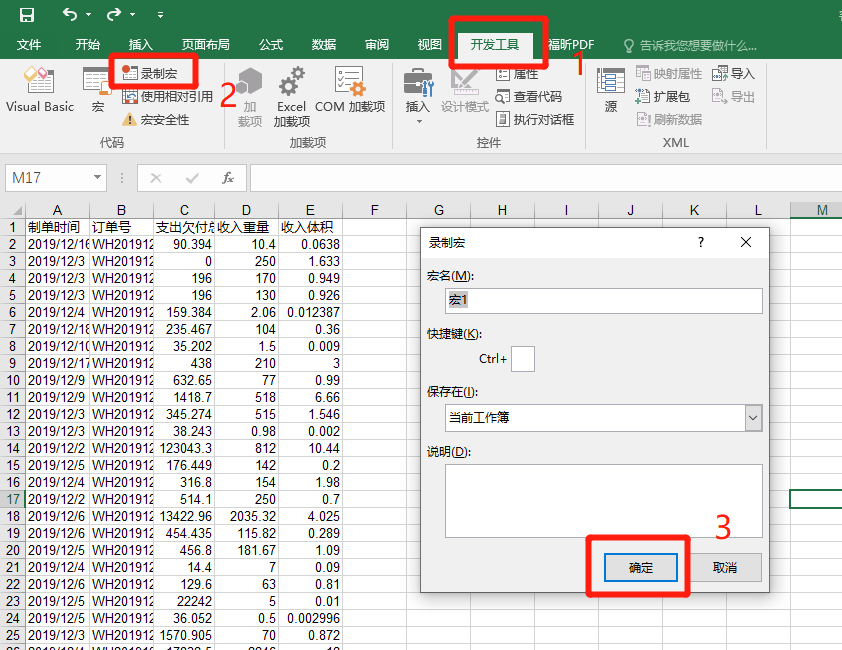The image size is (842, 650).
Task: Click the formula bar cancel X icon
Action: (x=156, y=178)
